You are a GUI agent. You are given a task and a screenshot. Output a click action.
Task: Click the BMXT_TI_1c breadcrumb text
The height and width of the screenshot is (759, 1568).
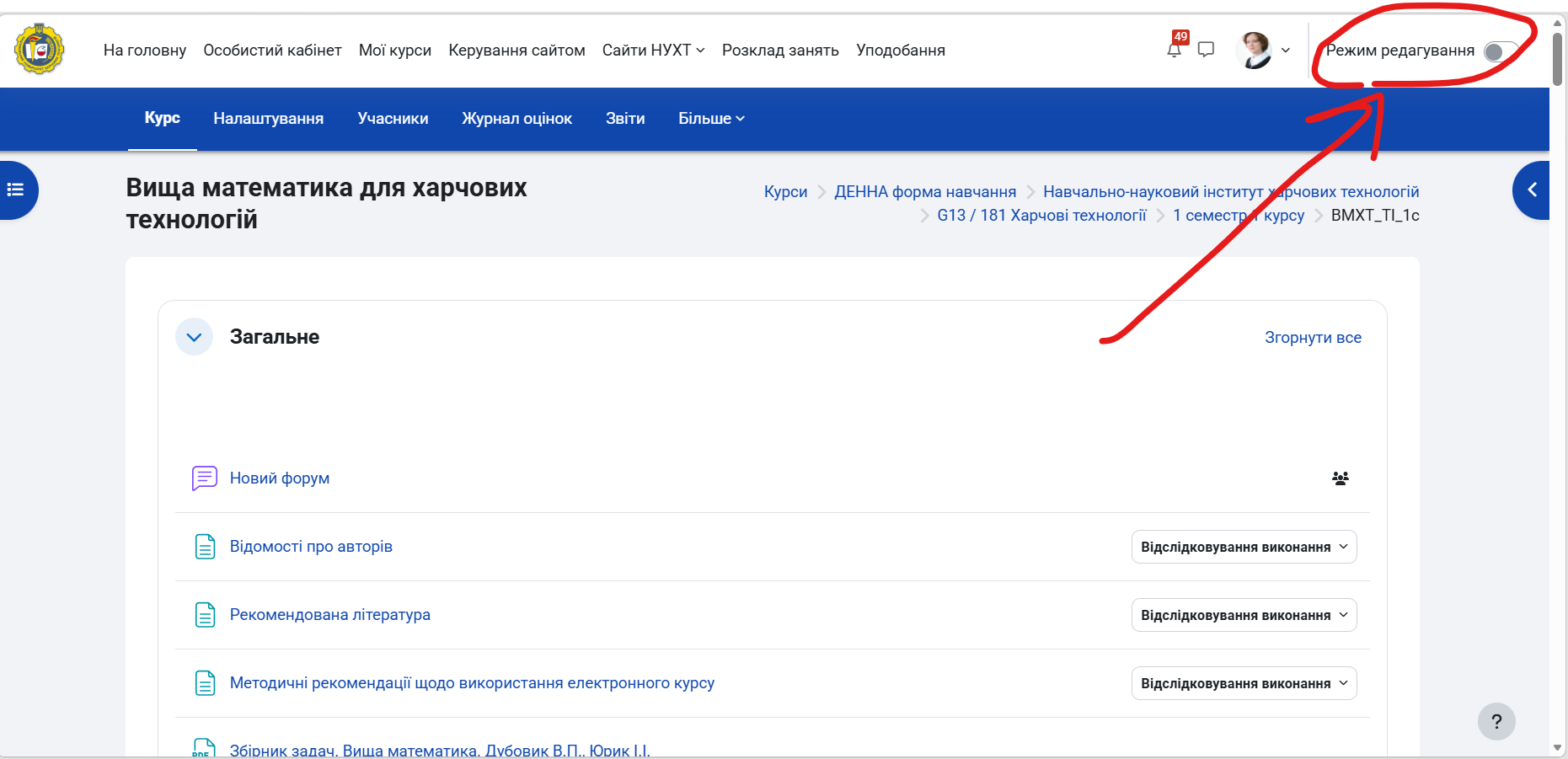(1375, 216)
